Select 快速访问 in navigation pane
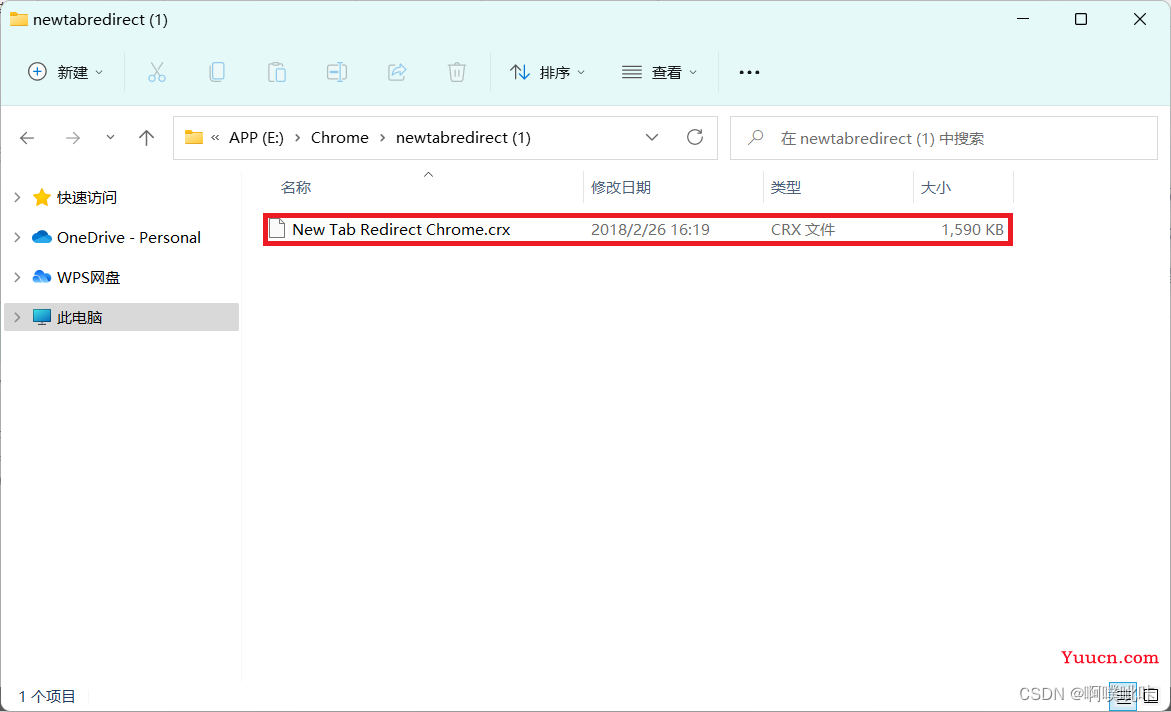 87,197
